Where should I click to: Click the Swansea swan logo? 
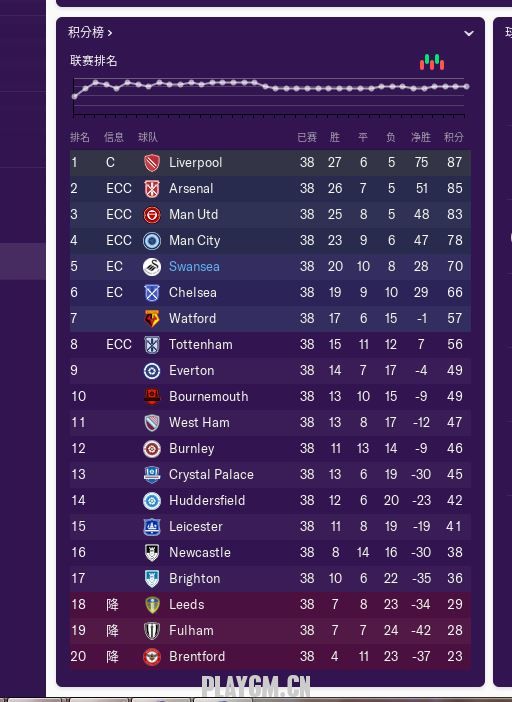152,266
